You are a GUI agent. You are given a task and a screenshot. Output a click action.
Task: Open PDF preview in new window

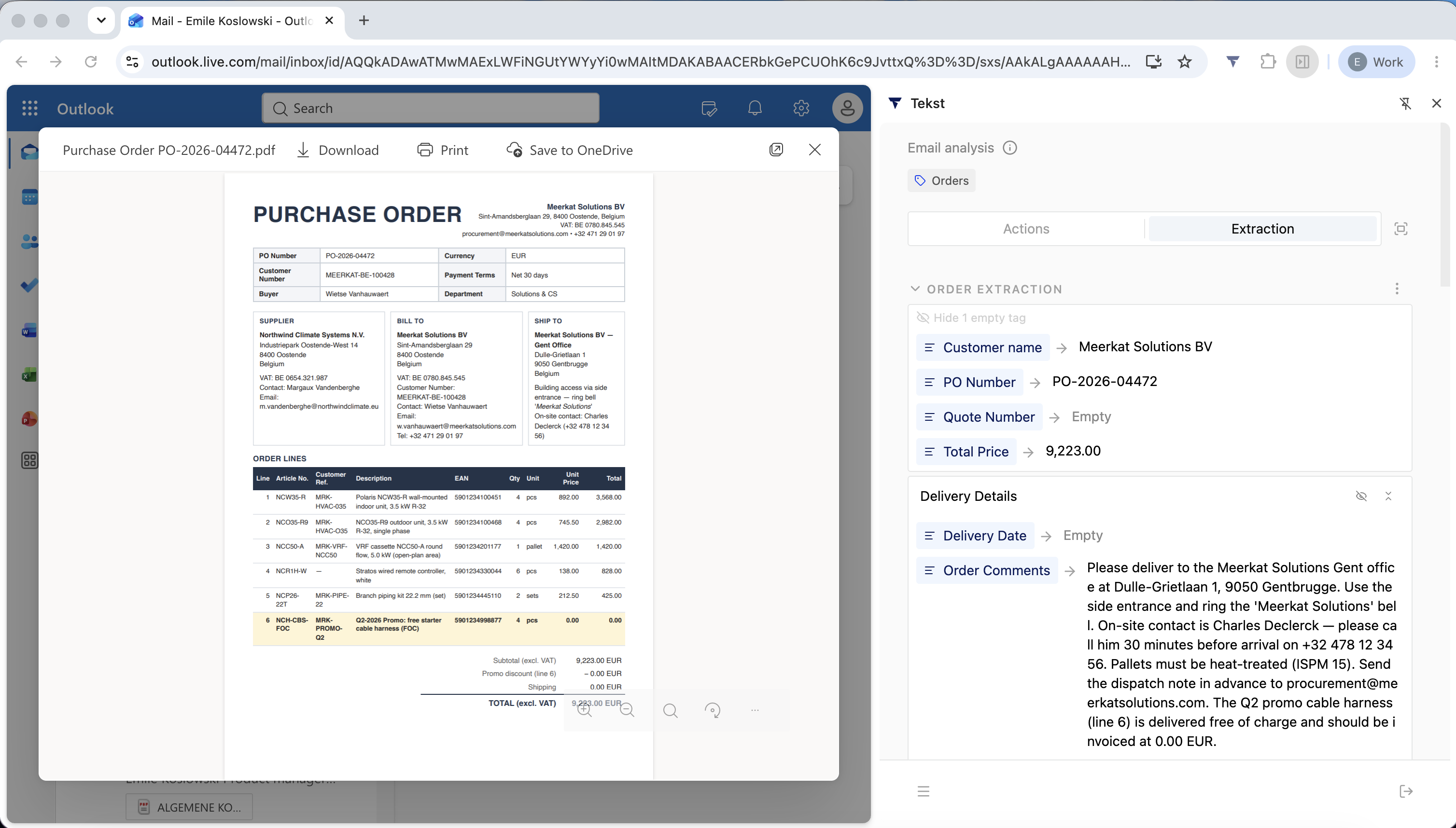coord(776,150)
